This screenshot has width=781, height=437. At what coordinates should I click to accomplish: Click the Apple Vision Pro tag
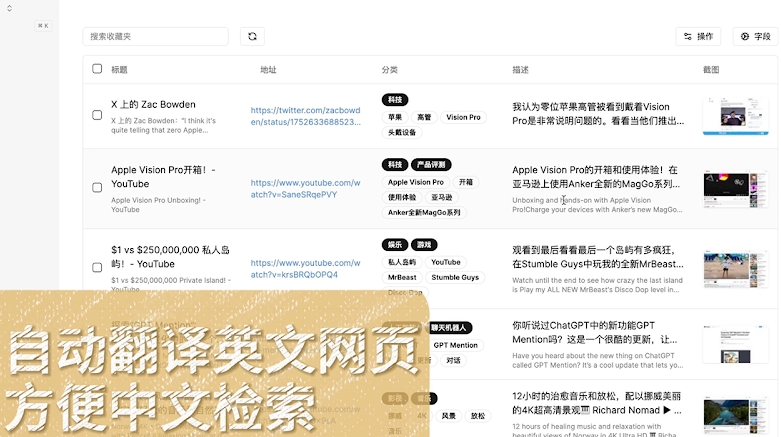coord(416,182)
